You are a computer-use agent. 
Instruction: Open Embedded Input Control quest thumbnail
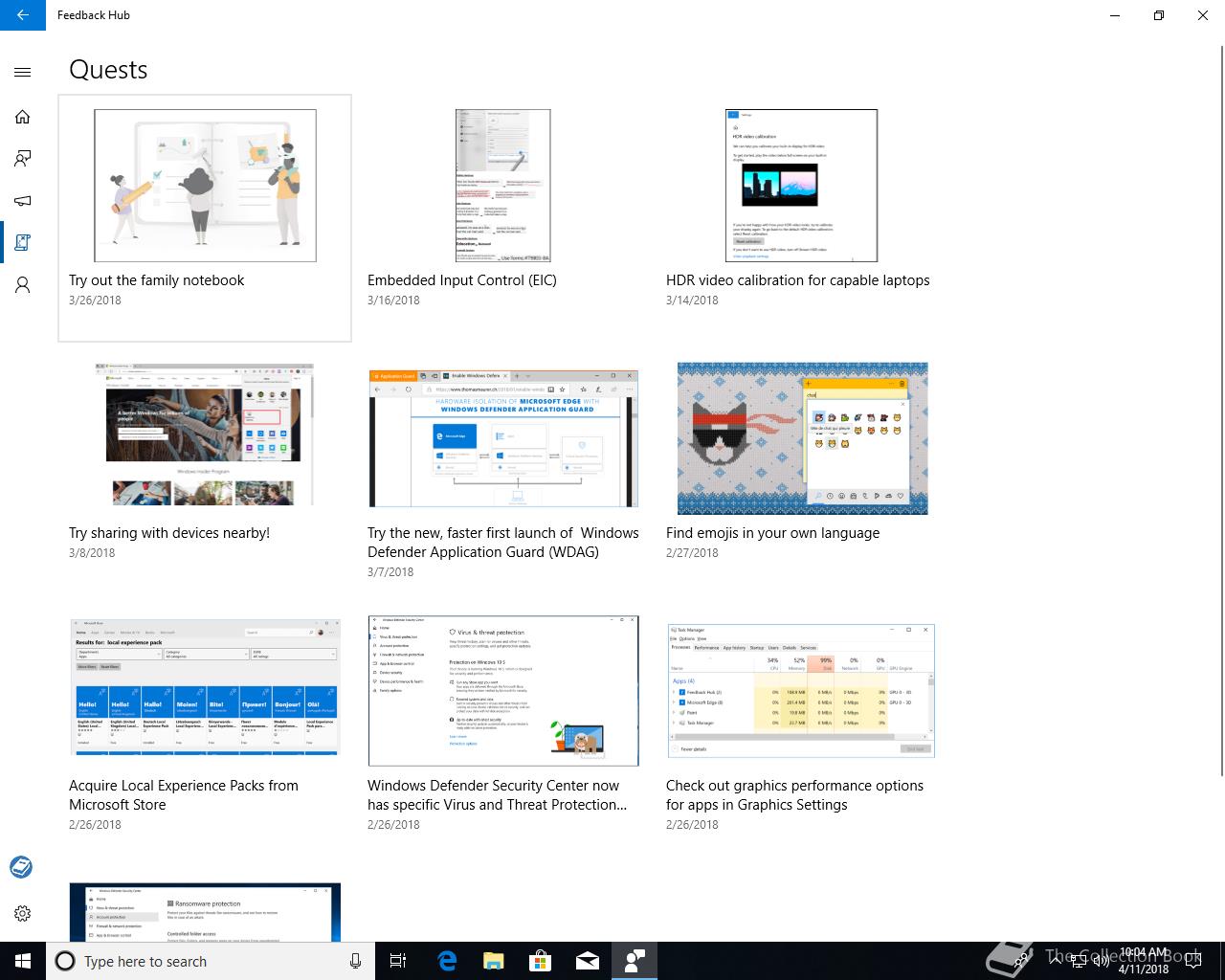[x=503, y=186]
